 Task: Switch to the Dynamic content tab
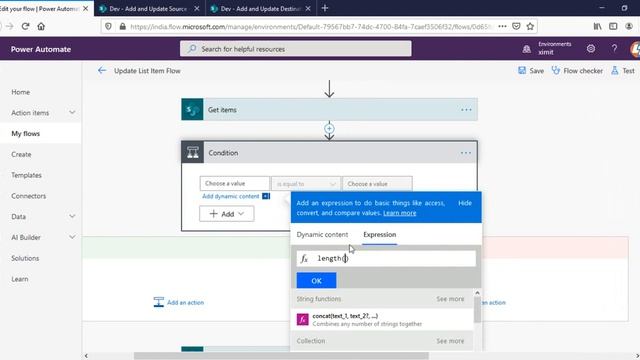[322, 234]
